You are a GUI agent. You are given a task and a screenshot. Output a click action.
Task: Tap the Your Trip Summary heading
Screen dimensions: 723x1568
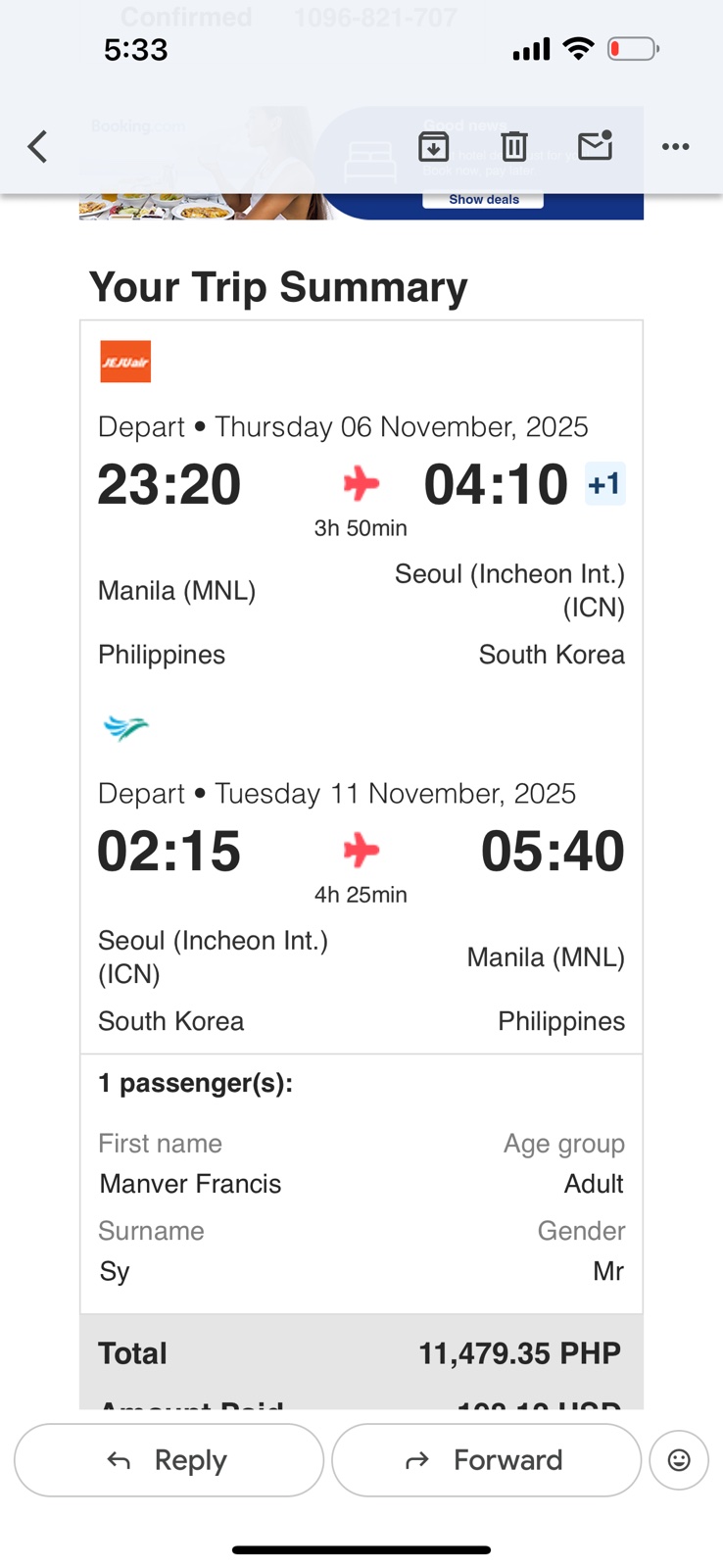click(x=278, y=287)
